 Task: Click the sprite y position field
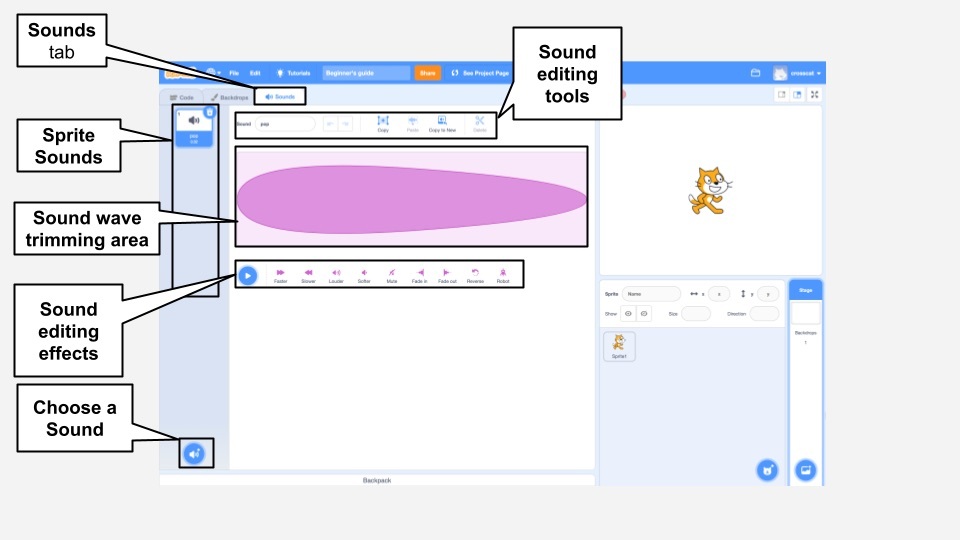point(768,294)
